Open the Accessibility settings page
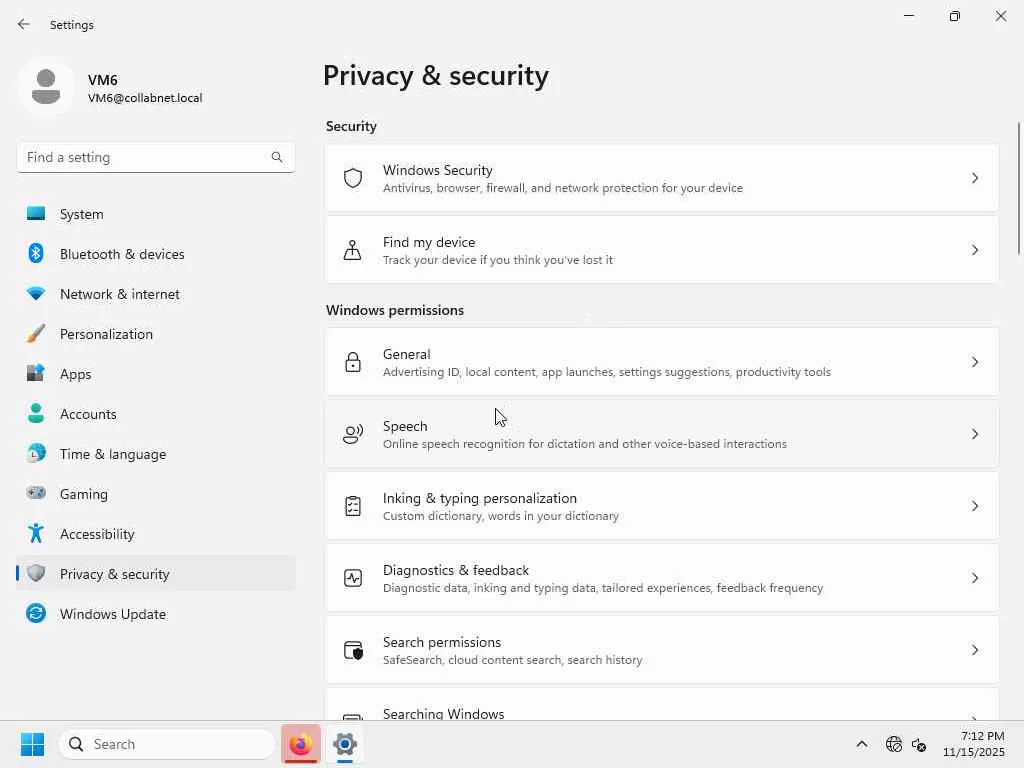1024x768 pixels. point(97,534)
